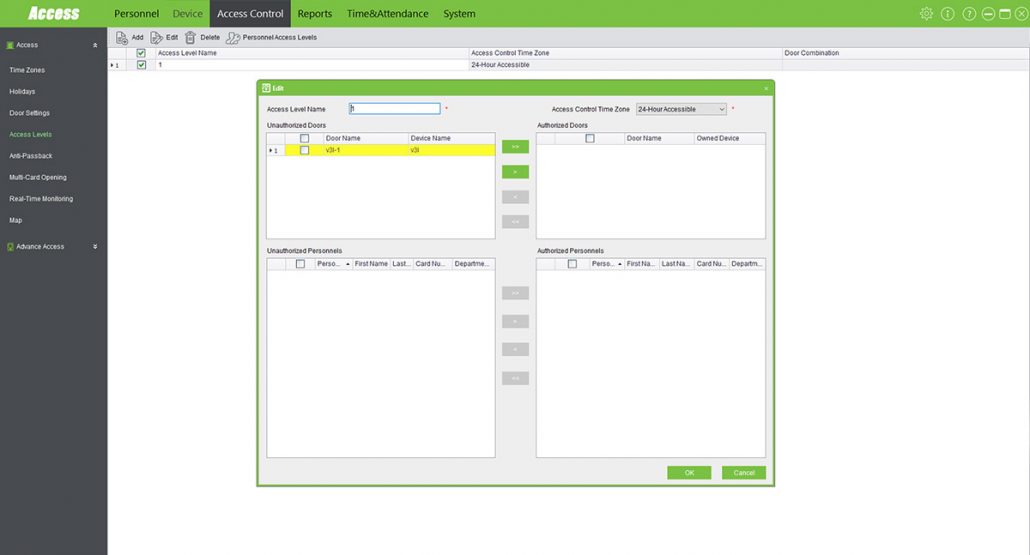Viewport: 1030px width, 555px height.
Task: Move all doors to authorized with >>
Action: pyautogui.click(x=515, y=147)
